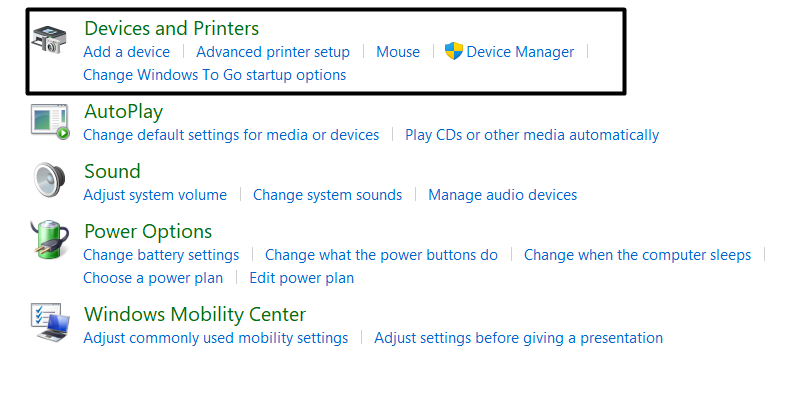Open Advanced printer setup
This screenshot has width=798, height=401.
pyautogui.click(x=273, y=51)
